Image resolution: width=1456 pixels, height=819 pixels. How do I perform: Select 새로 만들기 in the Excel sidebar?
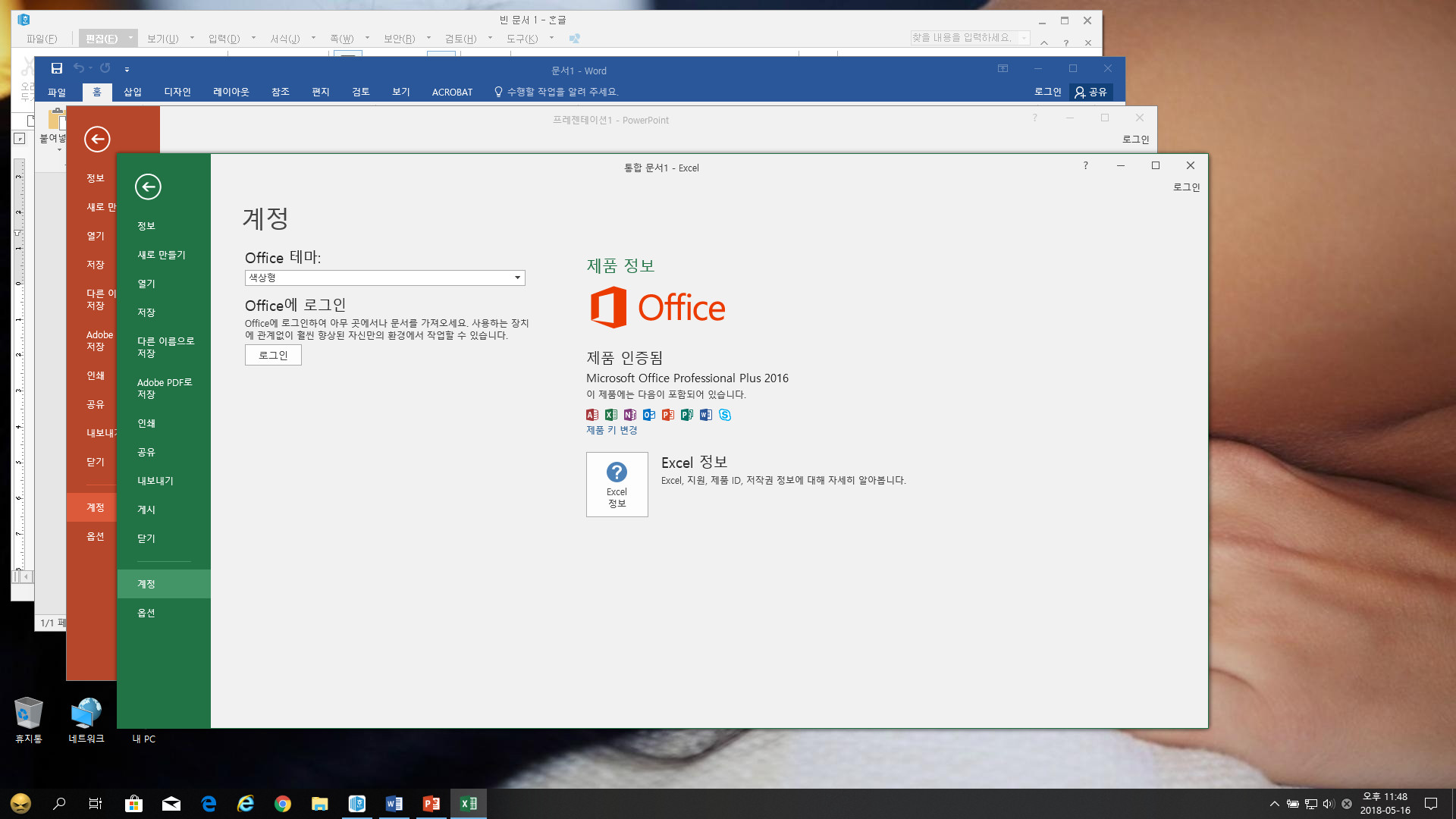[x=164, y=255]
